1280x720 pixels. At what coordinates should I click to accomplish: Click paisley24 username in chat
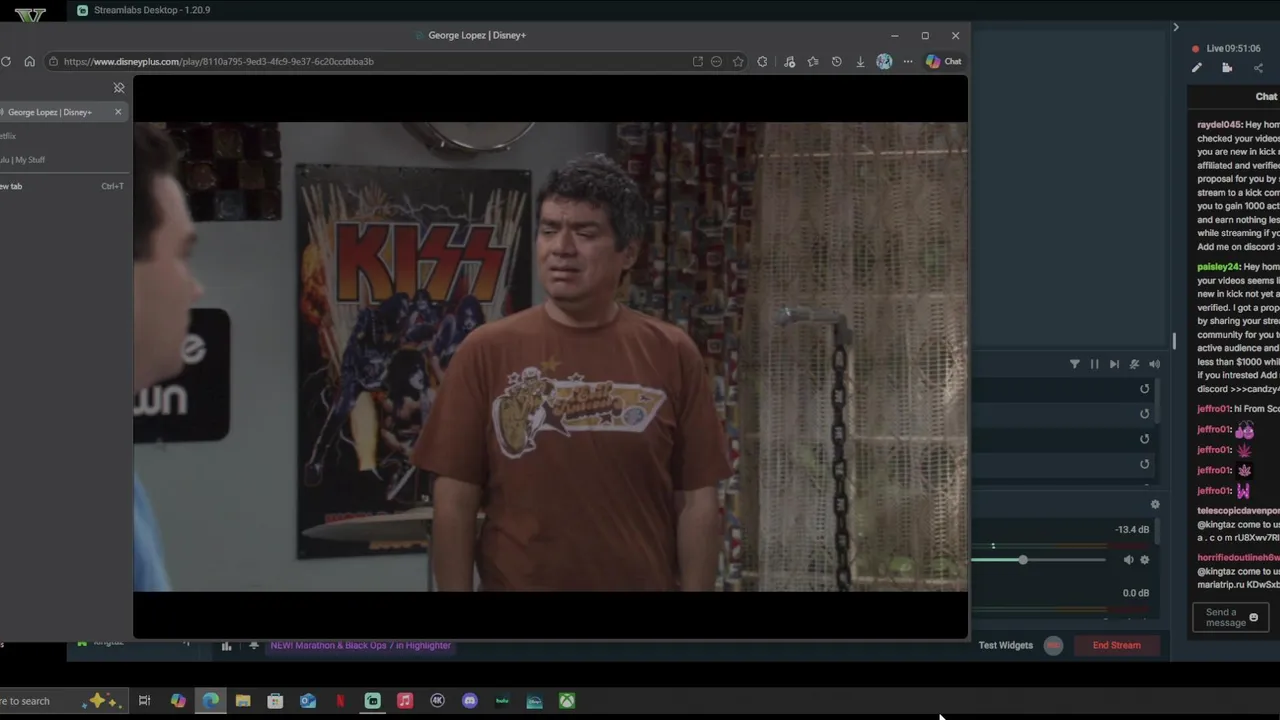1218,267
